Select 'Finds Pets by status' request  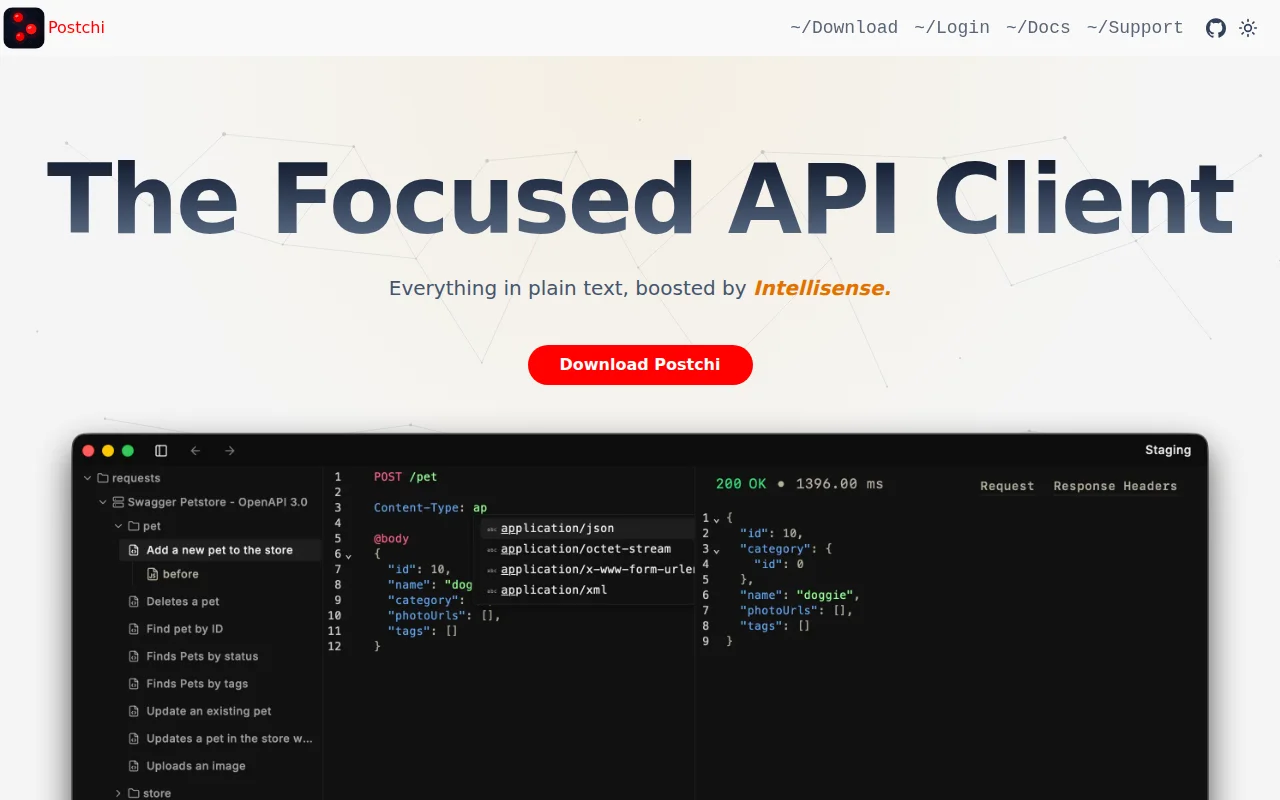point(202,656)
